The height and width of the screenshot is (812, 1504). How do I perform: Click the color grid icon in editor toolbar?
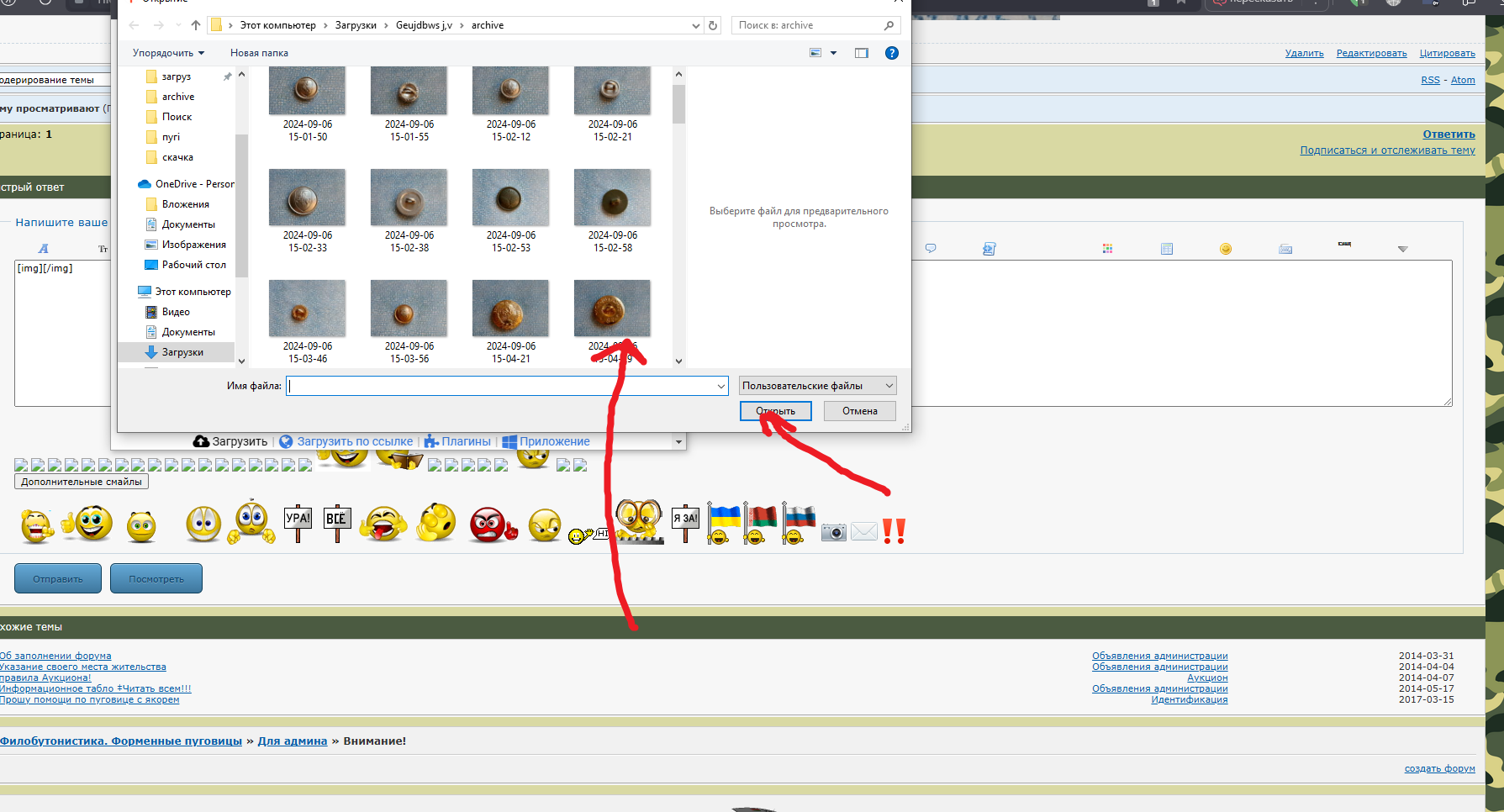tap(1107, 249)
